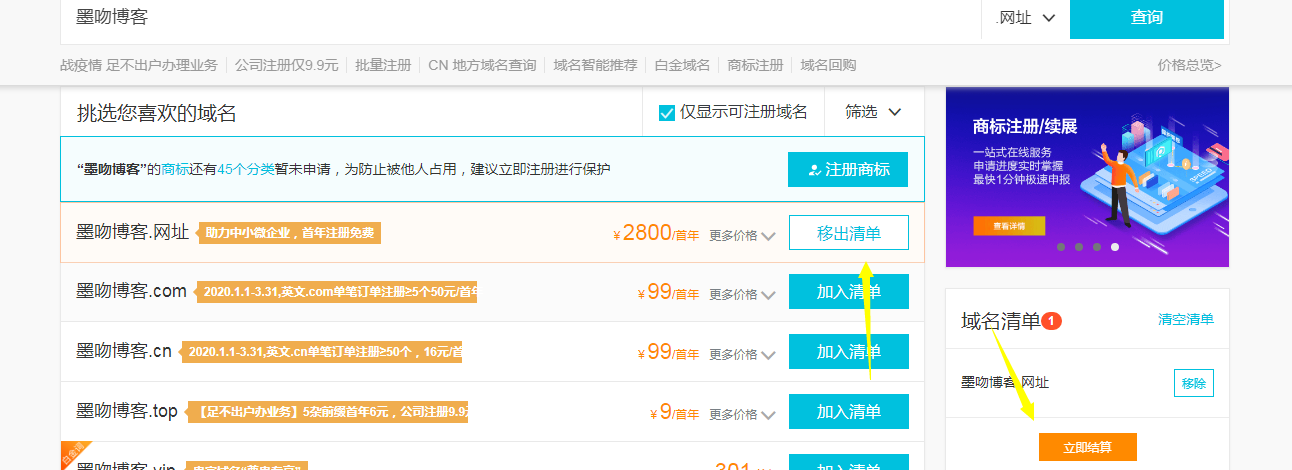Select third carousel dot on banner

[x=1097, y=246]
